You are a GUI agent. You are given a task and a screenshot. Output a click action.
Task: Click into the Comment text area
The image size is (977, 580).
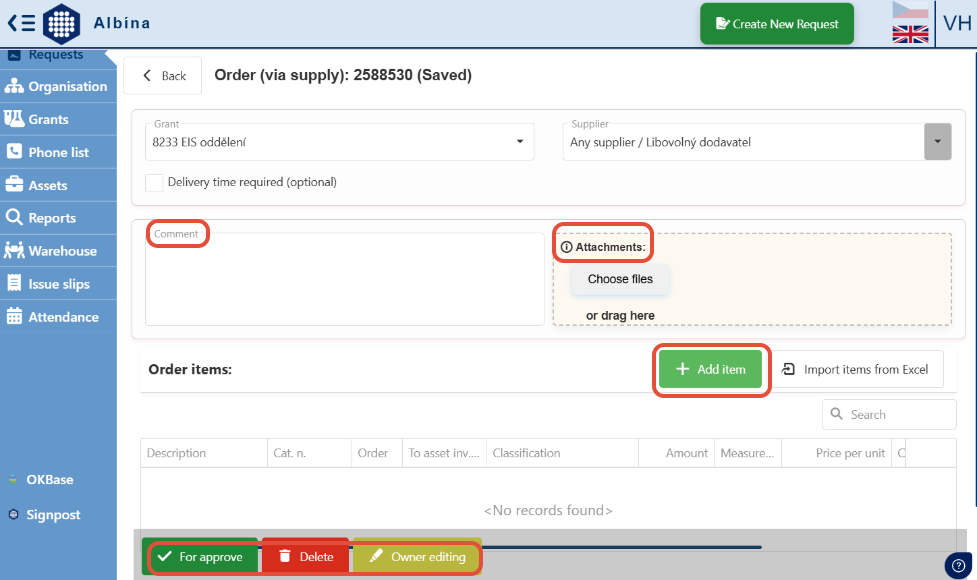click(345, 279)
